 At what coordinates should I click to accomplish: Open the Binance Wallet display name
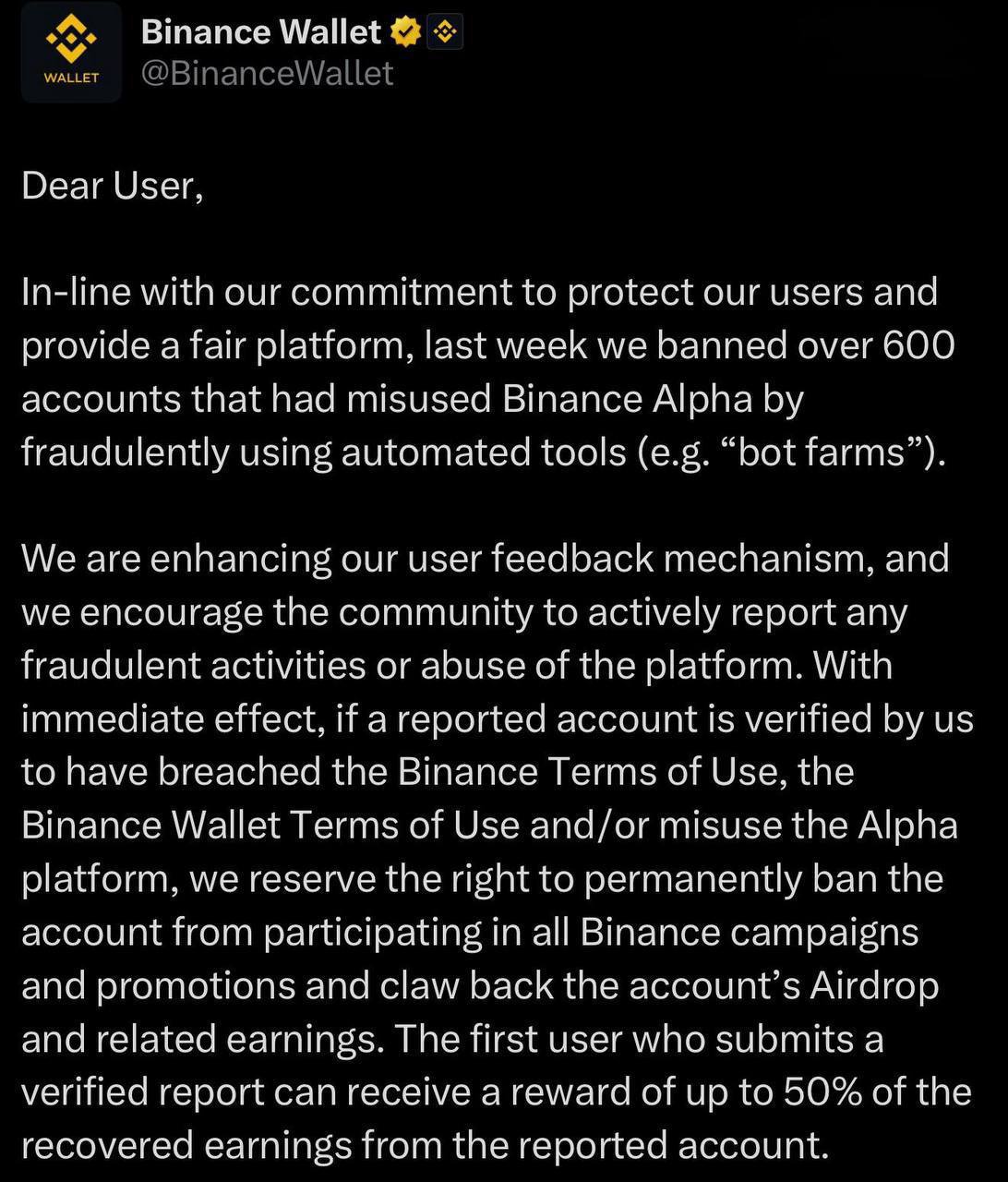coord(260,32)
